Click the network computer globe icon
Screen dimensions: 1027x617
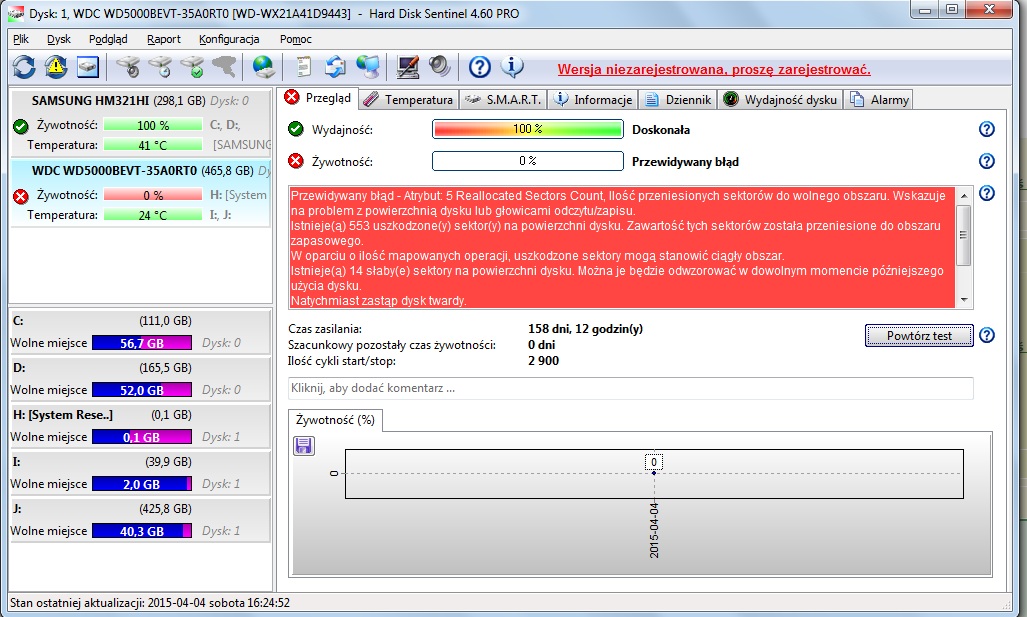click(367, 67)
